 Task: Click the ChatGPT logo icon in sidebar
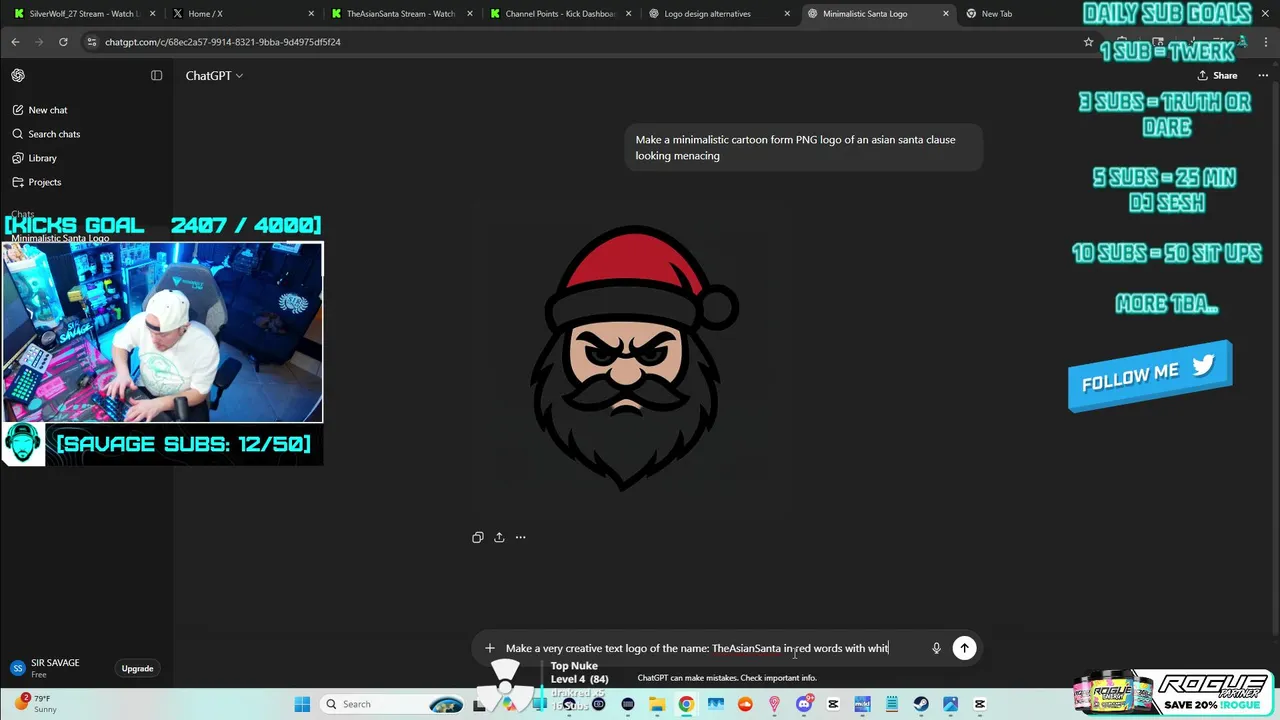(18, 75)
